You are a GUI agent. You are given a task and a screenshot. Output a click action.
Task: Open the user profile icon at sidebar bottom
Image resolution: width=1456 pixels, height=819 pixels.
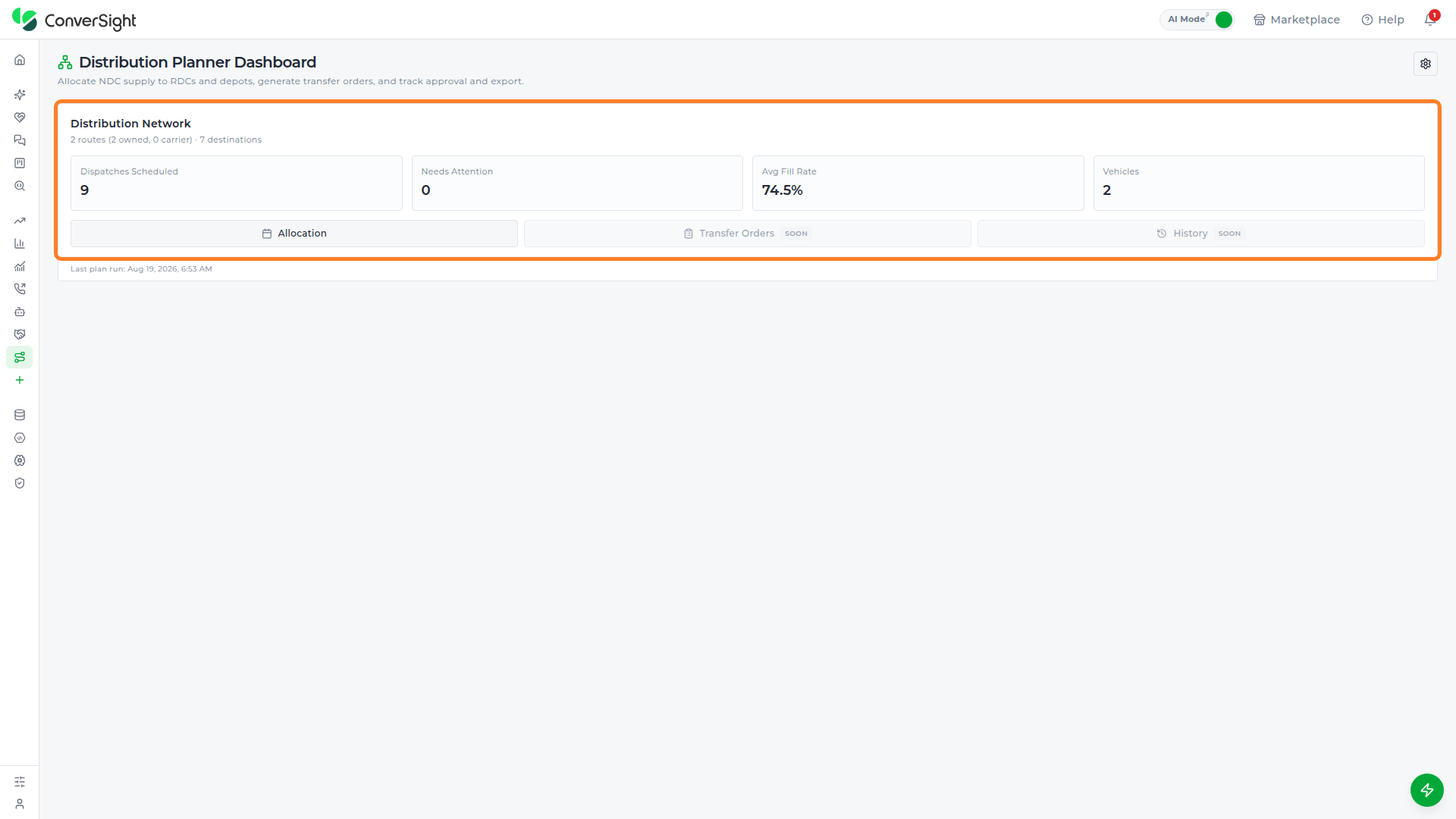tap(20, 804)
